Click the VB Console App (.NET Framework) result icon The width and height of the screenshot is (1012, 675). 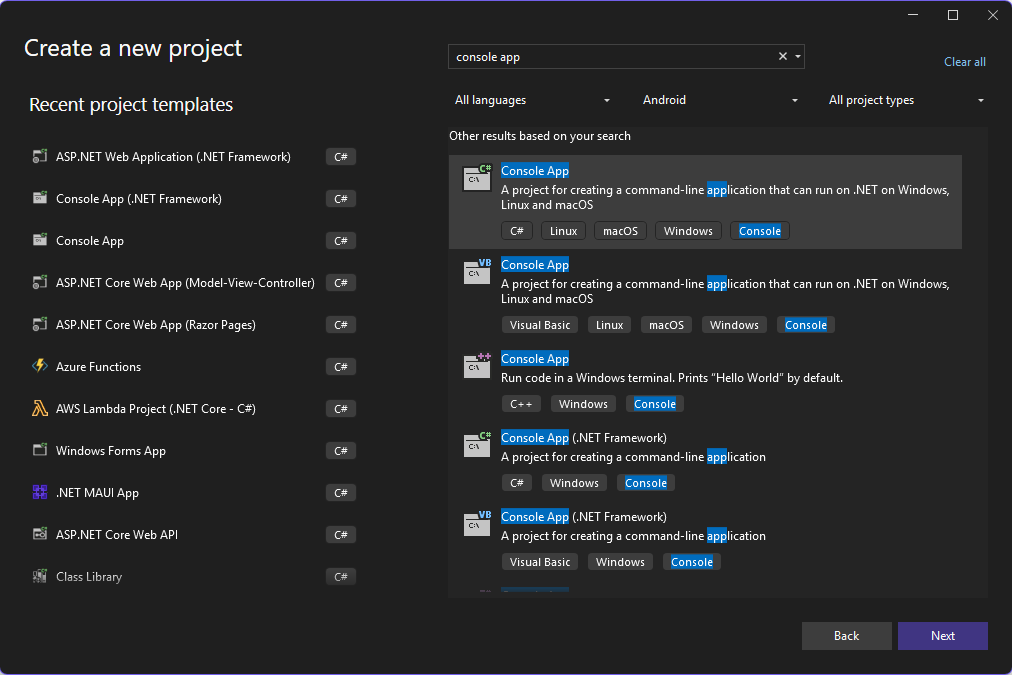(477, 523)
